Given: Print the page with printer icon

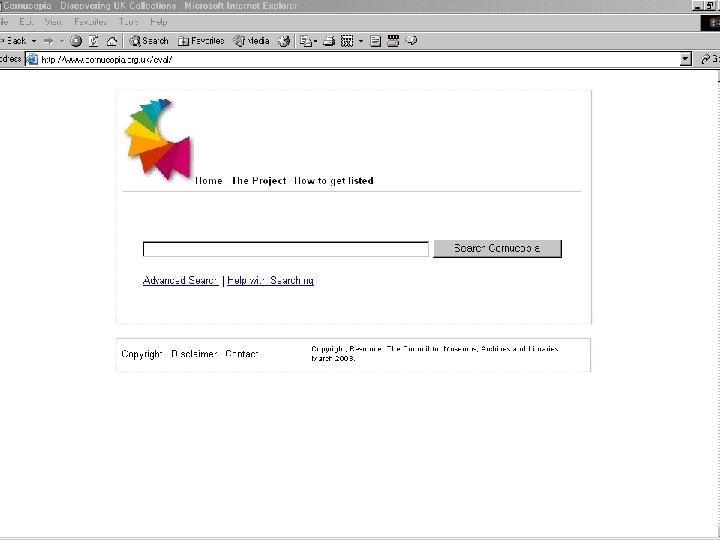Looking at the screenshot, I should (329, 41).
